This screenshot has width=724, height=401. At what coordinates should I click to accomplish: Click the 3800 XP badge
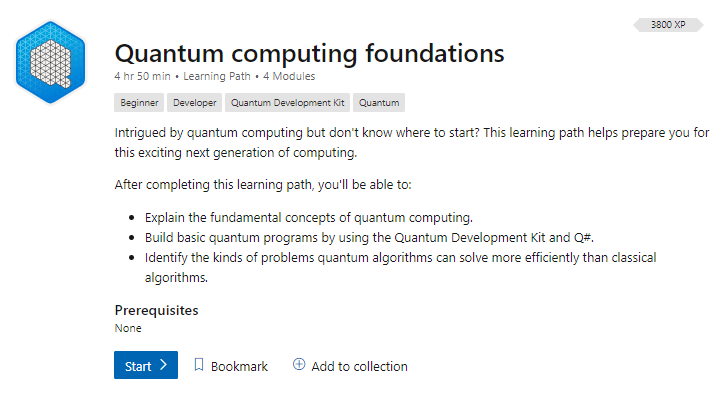(x=668, y=25)
